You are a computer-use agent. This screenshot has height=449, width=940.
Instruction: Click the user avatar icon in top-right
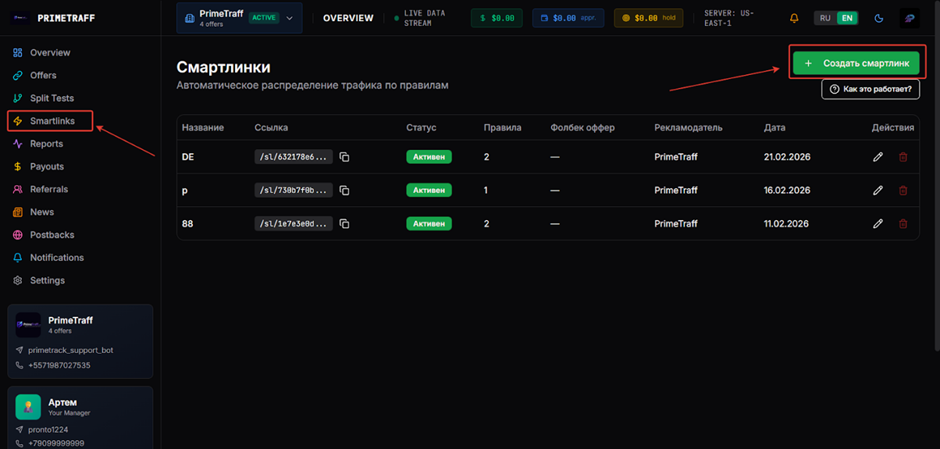point(909,18)
